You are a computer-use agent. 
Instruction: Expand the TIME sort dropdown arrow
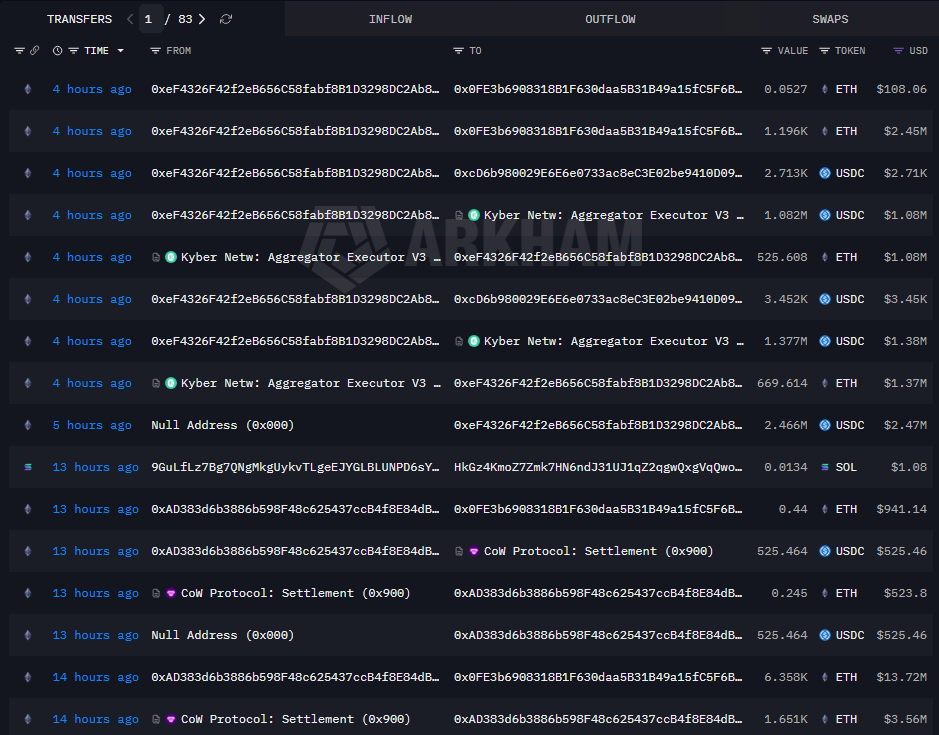120,51
